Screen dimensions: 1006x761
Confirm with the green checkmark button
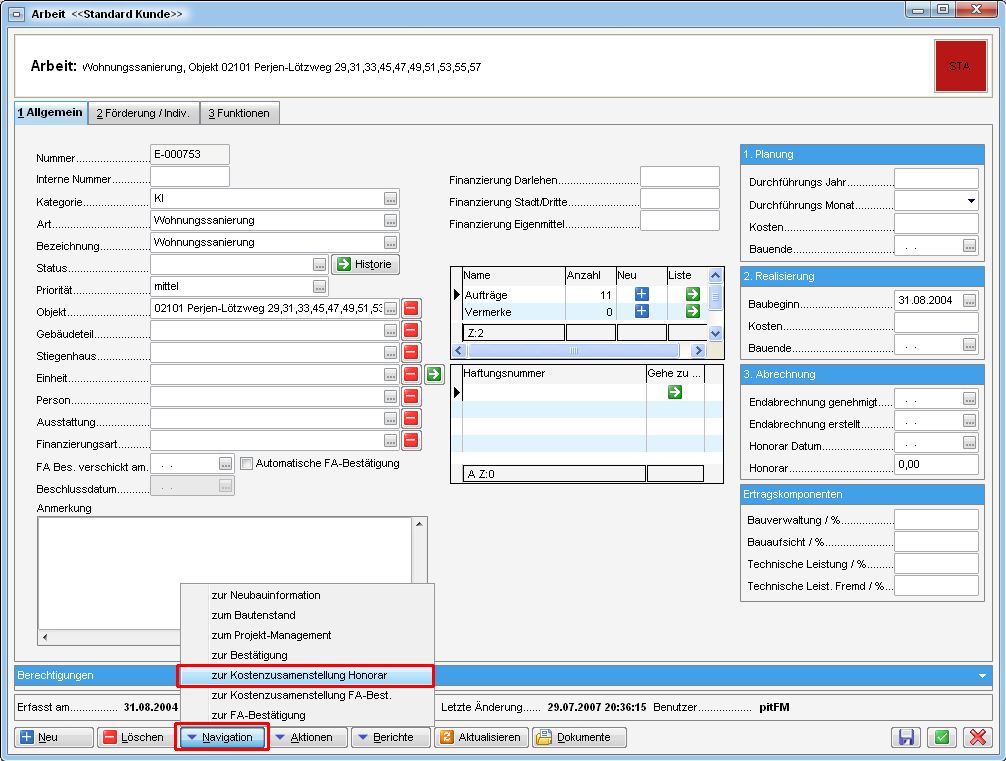point(941,738)
